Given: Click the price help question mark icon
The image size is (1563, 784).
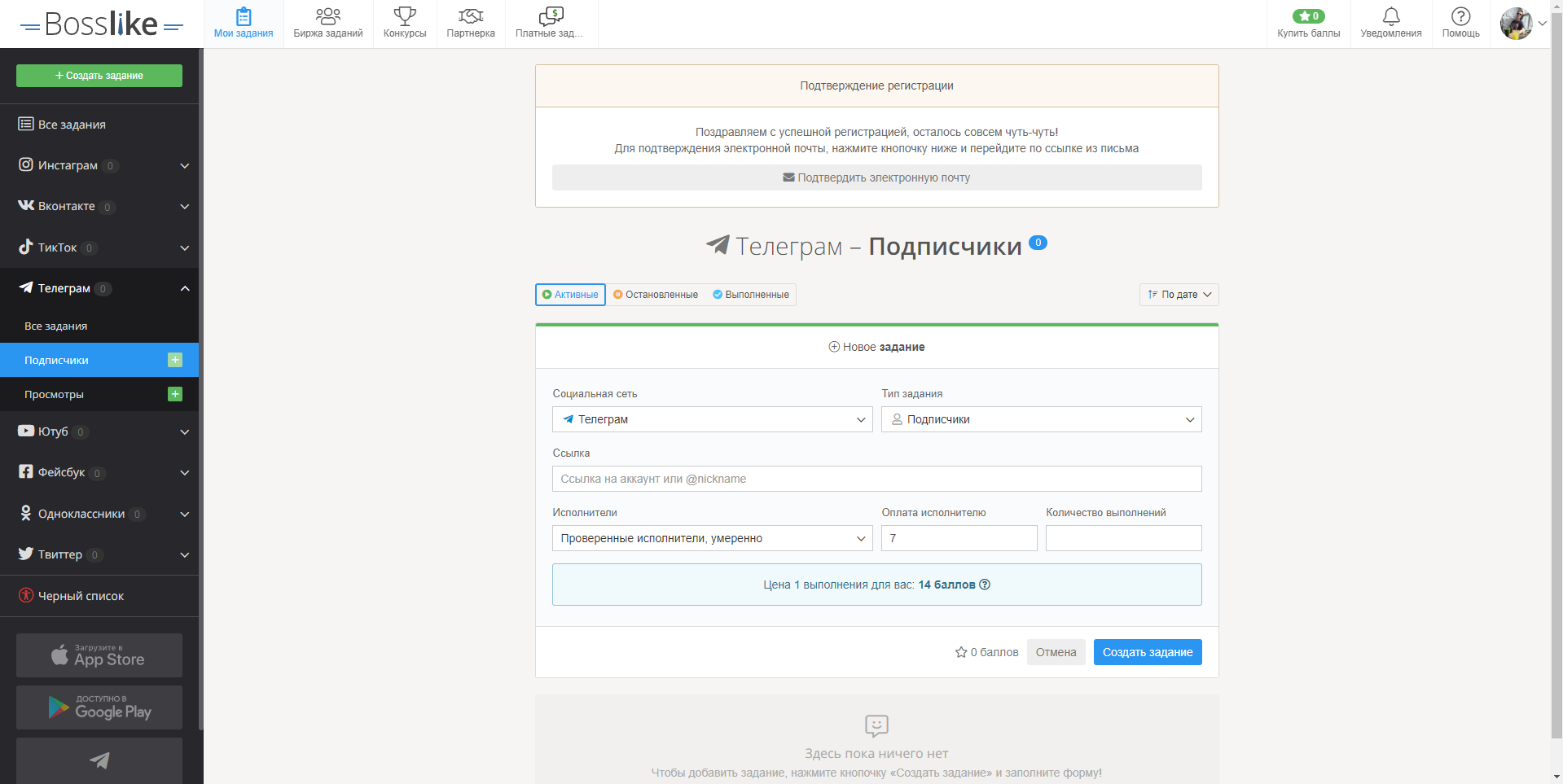Looking at the screenshot, I should (985, 585).
